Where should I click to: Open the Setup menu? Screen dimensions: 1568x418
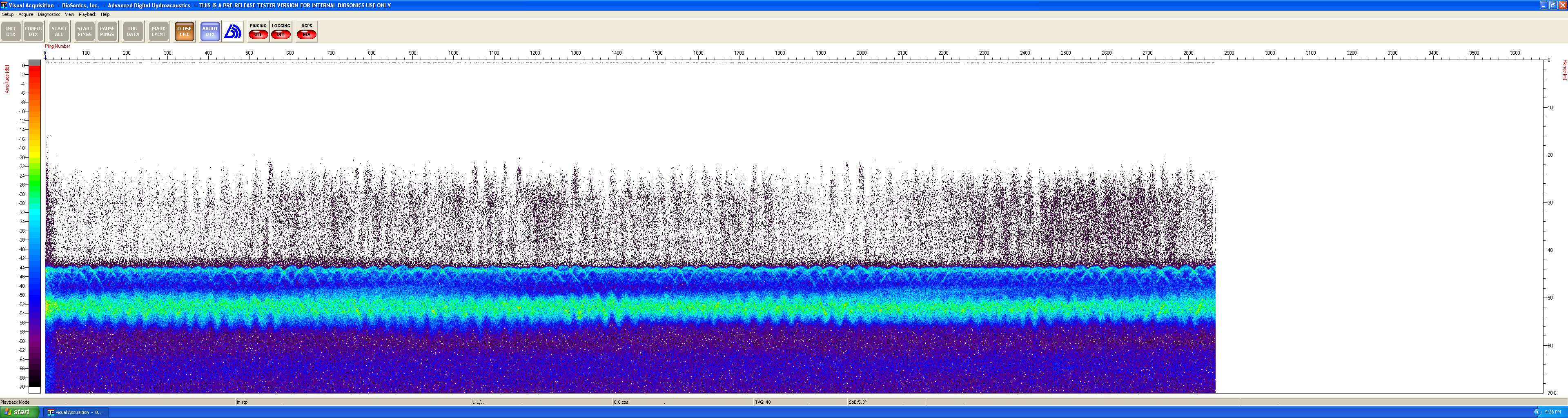(x=8, y=15)
